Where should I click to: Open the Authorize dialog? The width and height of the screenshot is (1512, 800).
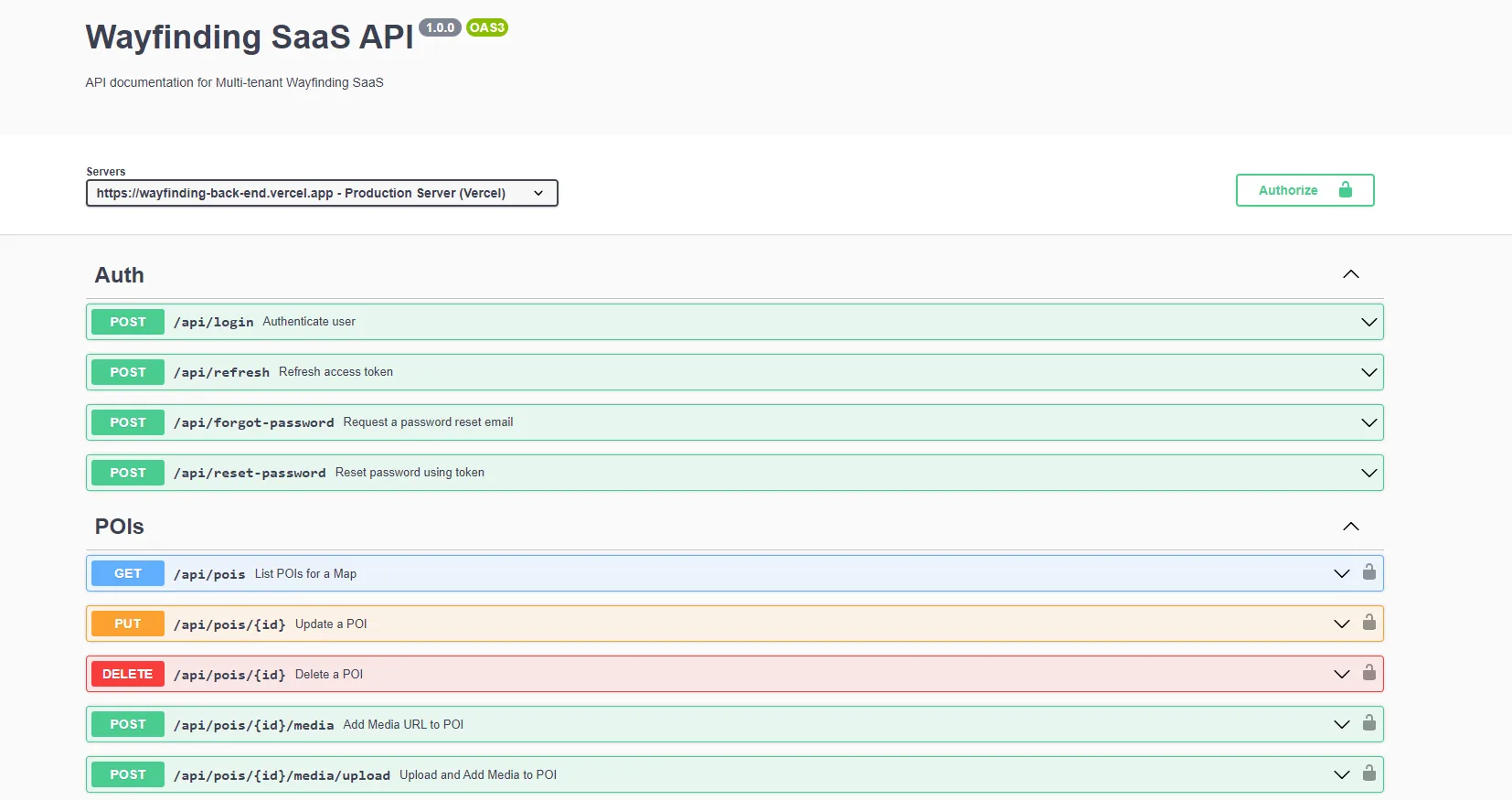1304,190
